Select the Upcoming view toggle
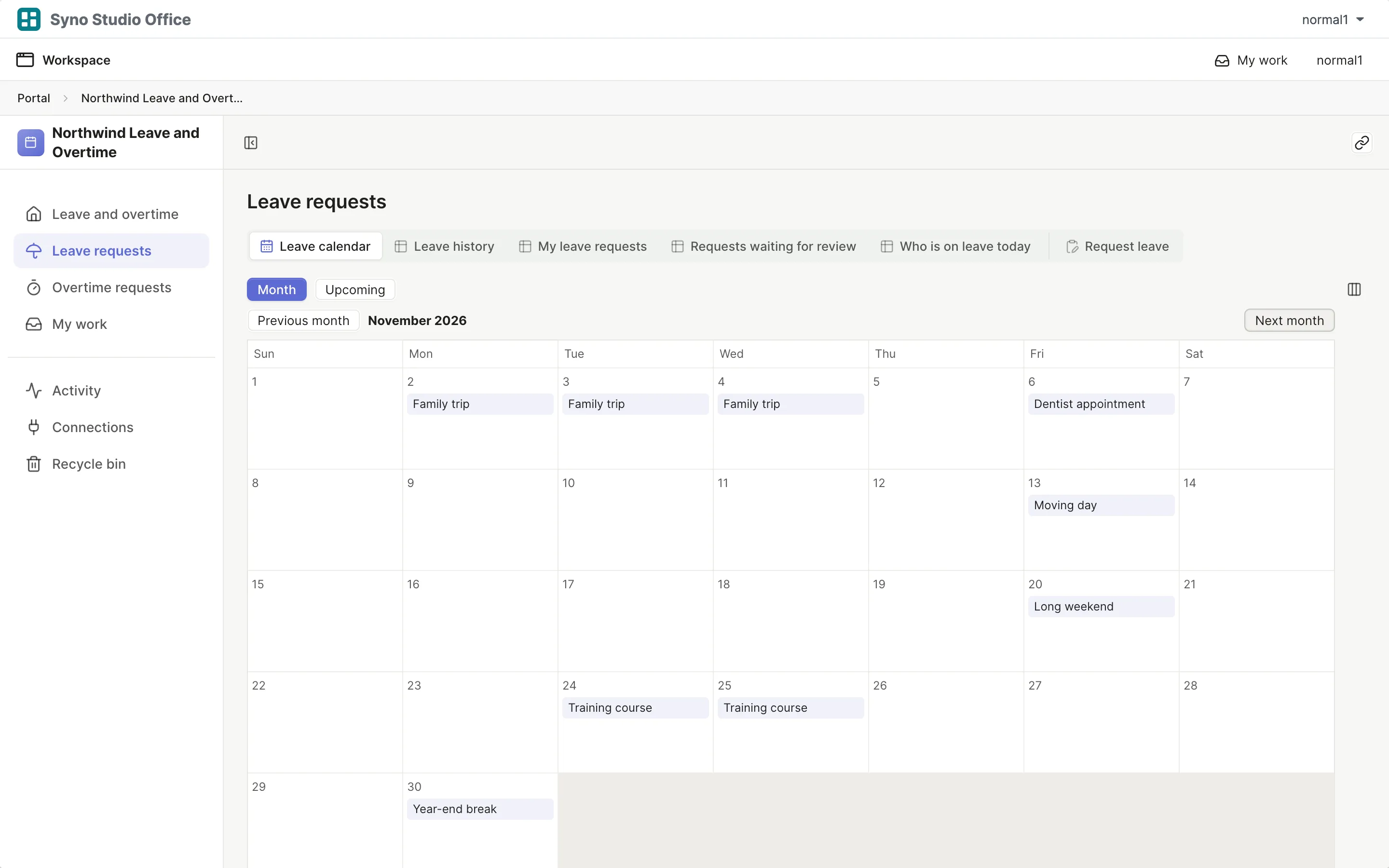The image size is (1389, 868). pyautogui.click(x=355, y=289)
